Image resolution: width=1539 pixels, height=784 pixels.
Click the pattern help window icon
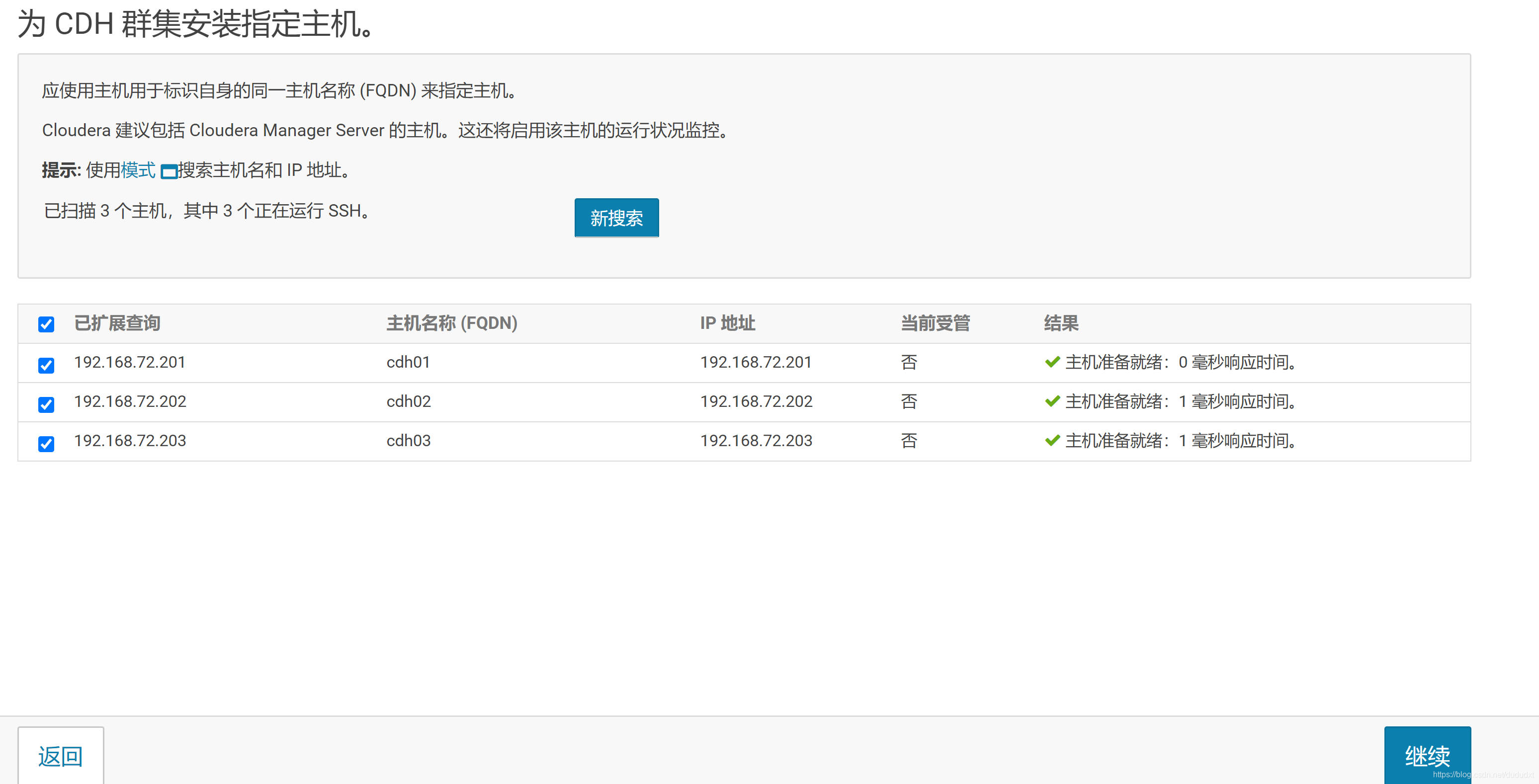(x=169, y=172)
